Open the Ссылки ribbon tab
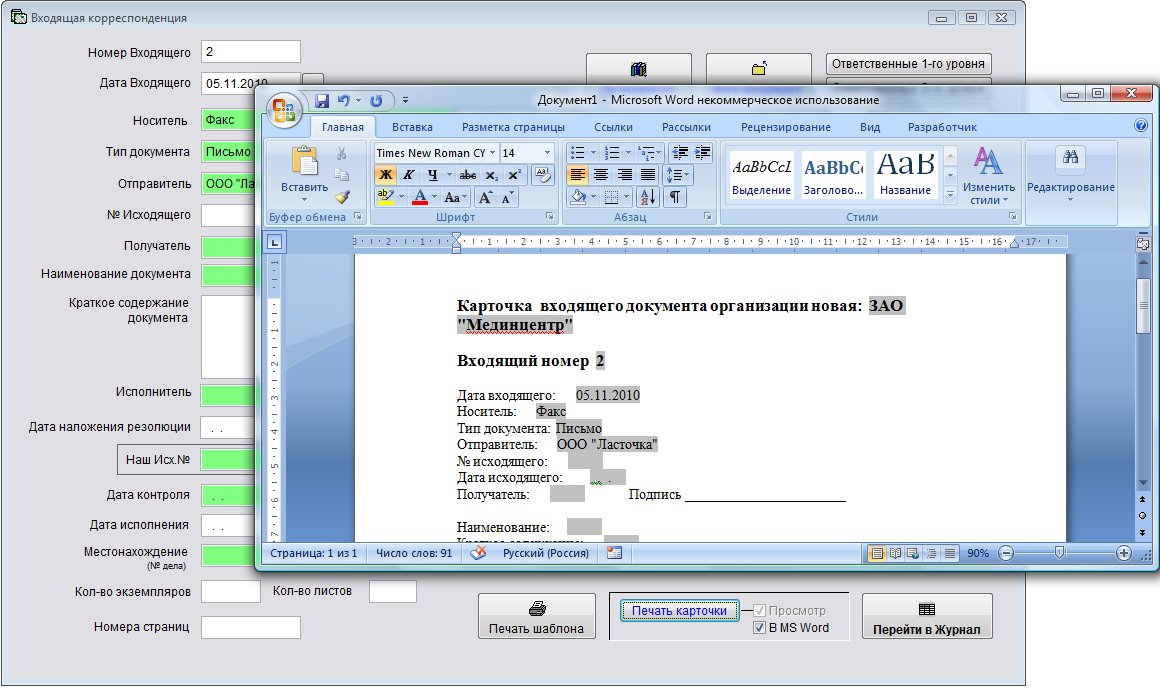The height and width of the screenshot is (688, 1160). point(613,127)
